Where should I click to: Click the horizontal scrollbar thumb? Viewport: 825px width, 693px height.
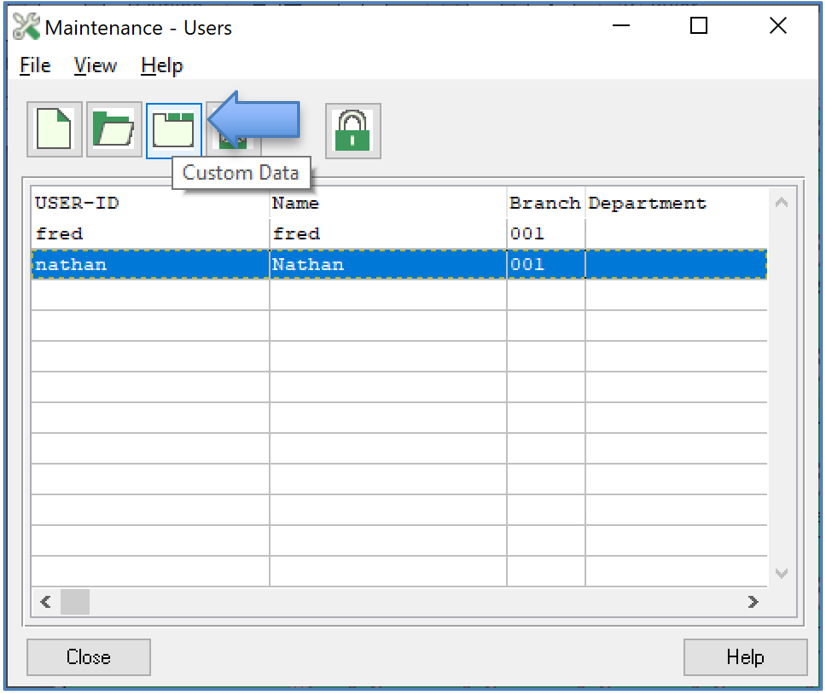(75, 602)
